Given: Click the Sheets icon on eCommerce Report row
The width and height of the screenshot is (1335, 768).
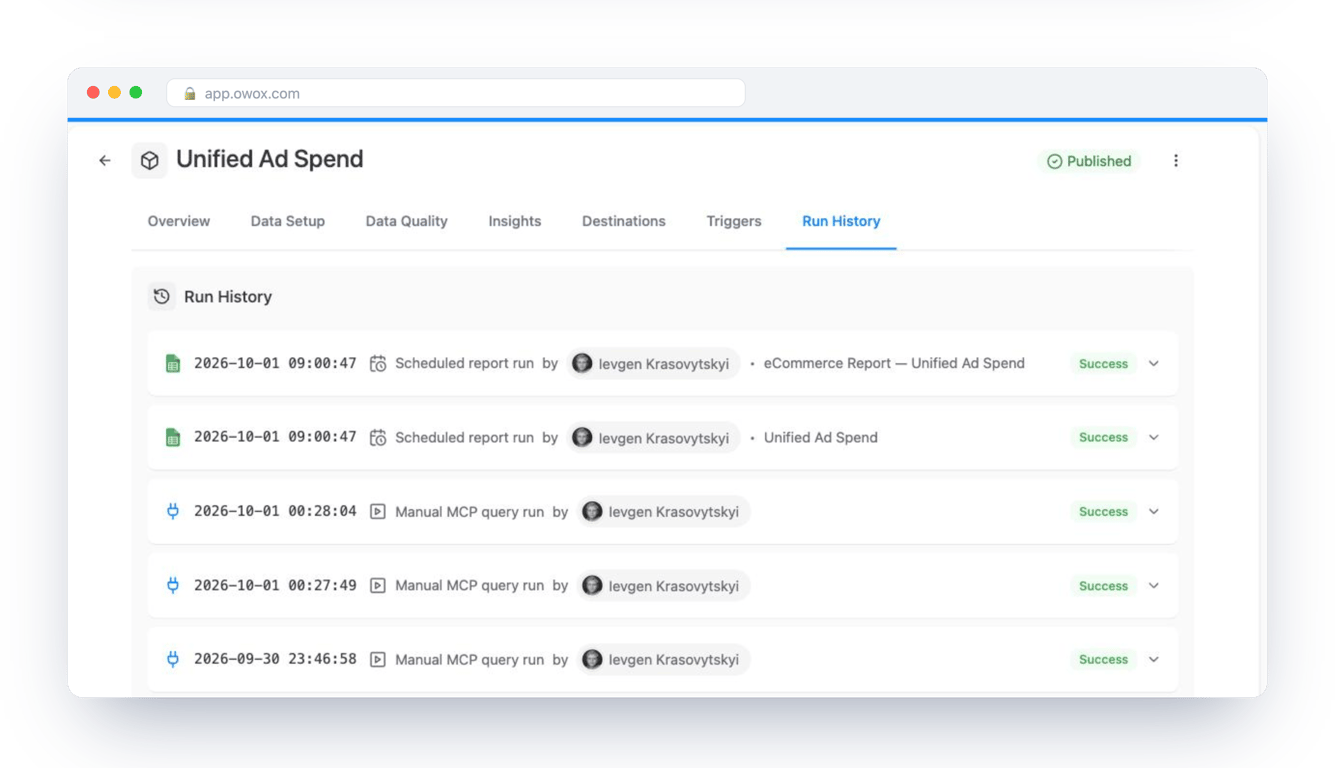Looking at the screenshot, I should tap(173, 364).
